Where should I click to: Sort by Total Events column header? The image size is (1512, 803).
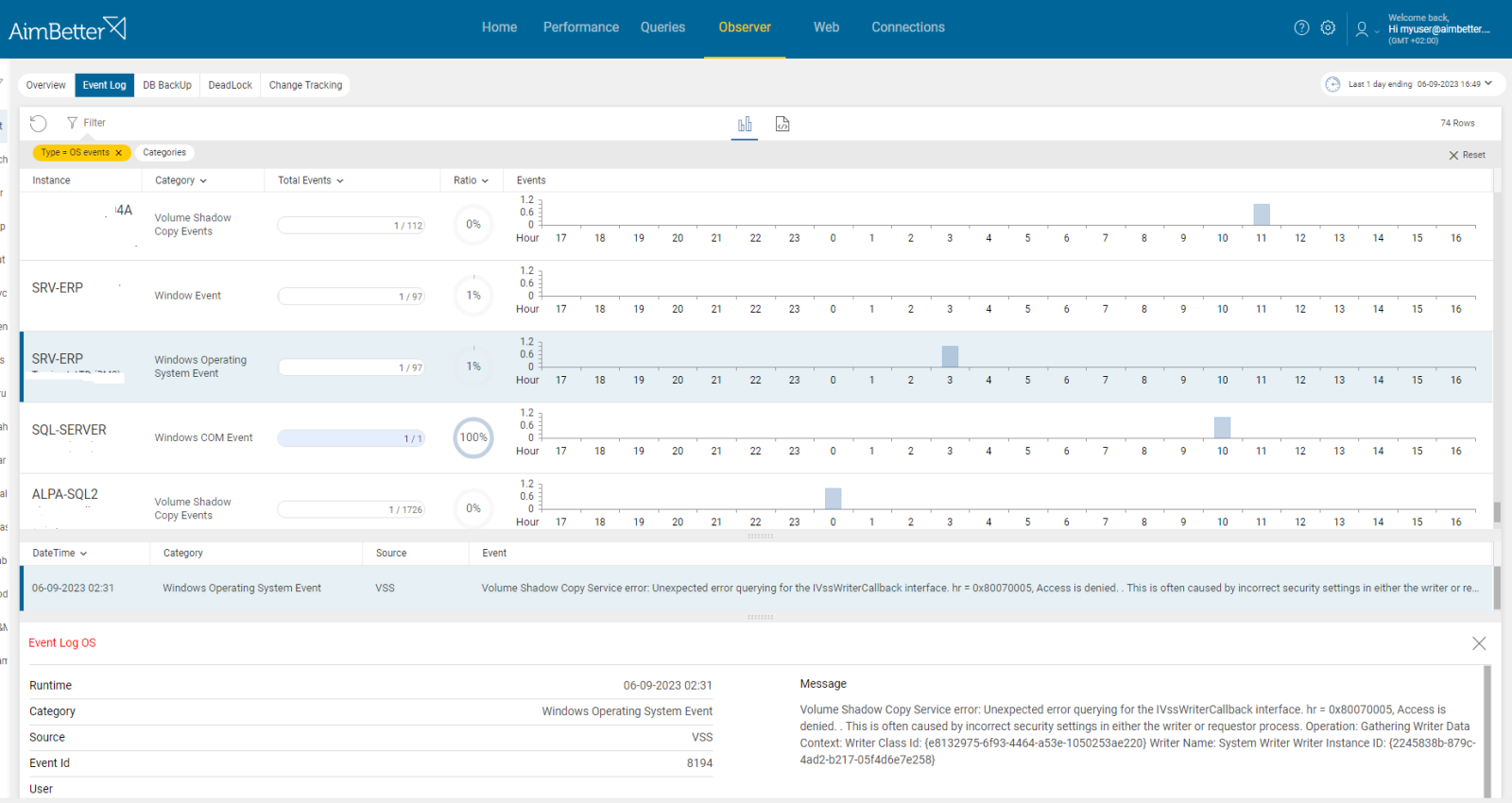click(311, 180)
